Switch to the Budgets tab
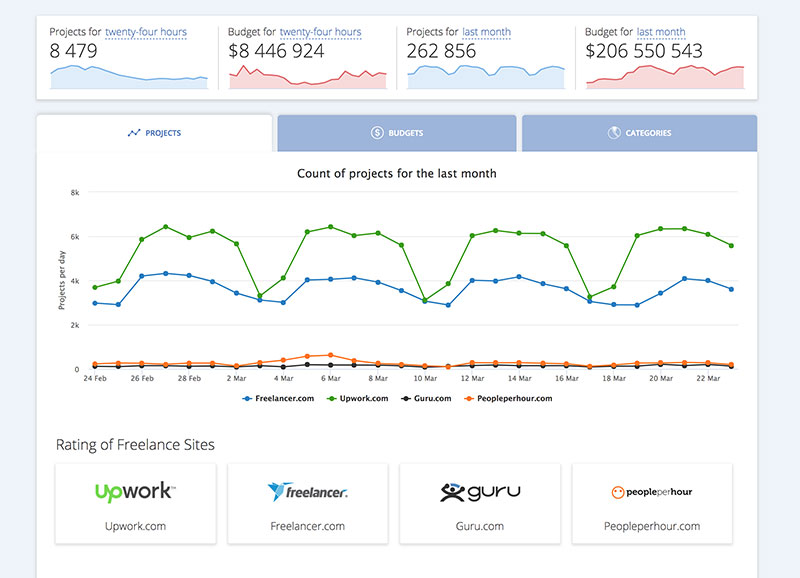Image resolution: width=800 pixels, height=578 pixels. (397, 133)
